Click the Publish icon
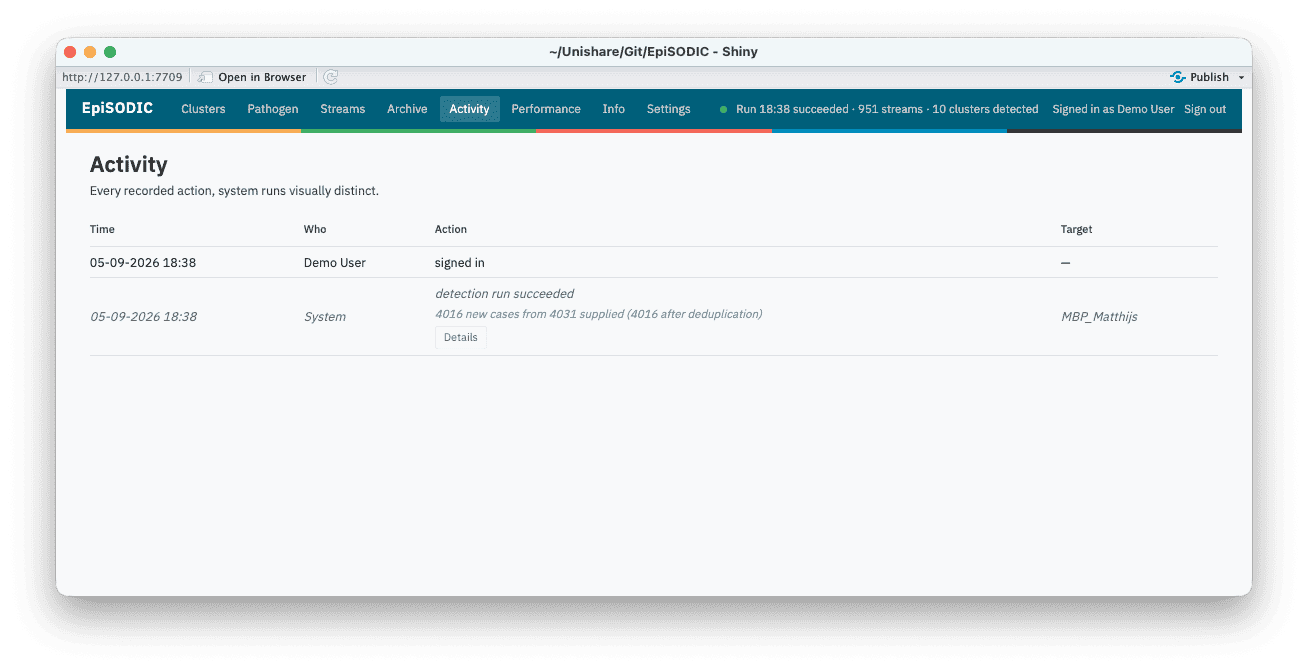Screen dimensions: 1308x670 tap(1178, 77)
